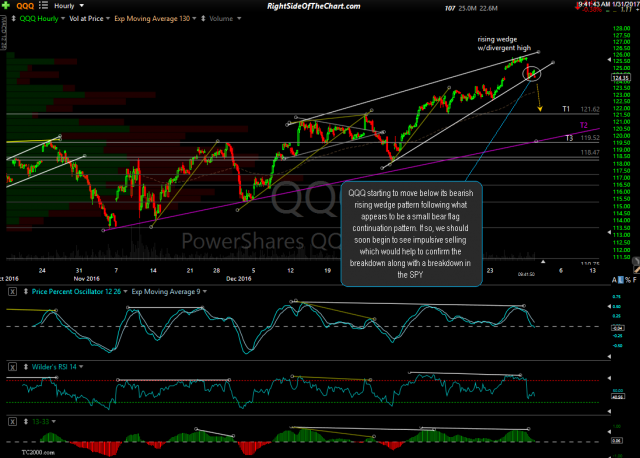Click the pencil drawing tool icon
This screenshot has width=640, height=458.
(x=636, y=269)
